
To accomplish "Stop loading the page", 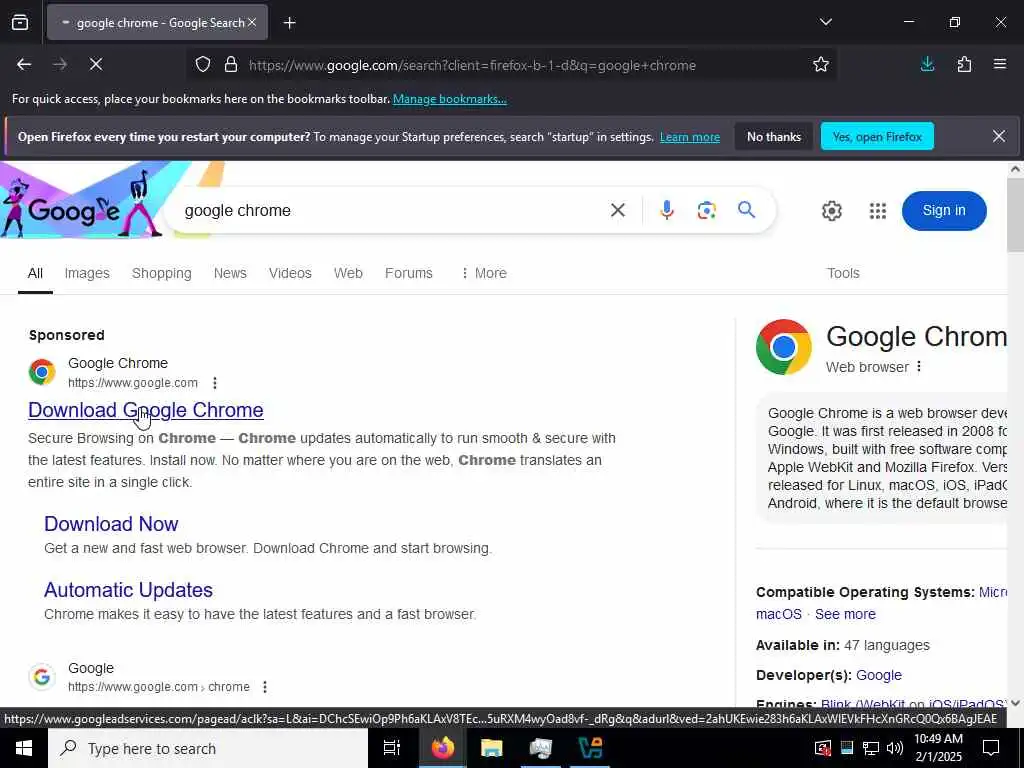I will 95,64.
